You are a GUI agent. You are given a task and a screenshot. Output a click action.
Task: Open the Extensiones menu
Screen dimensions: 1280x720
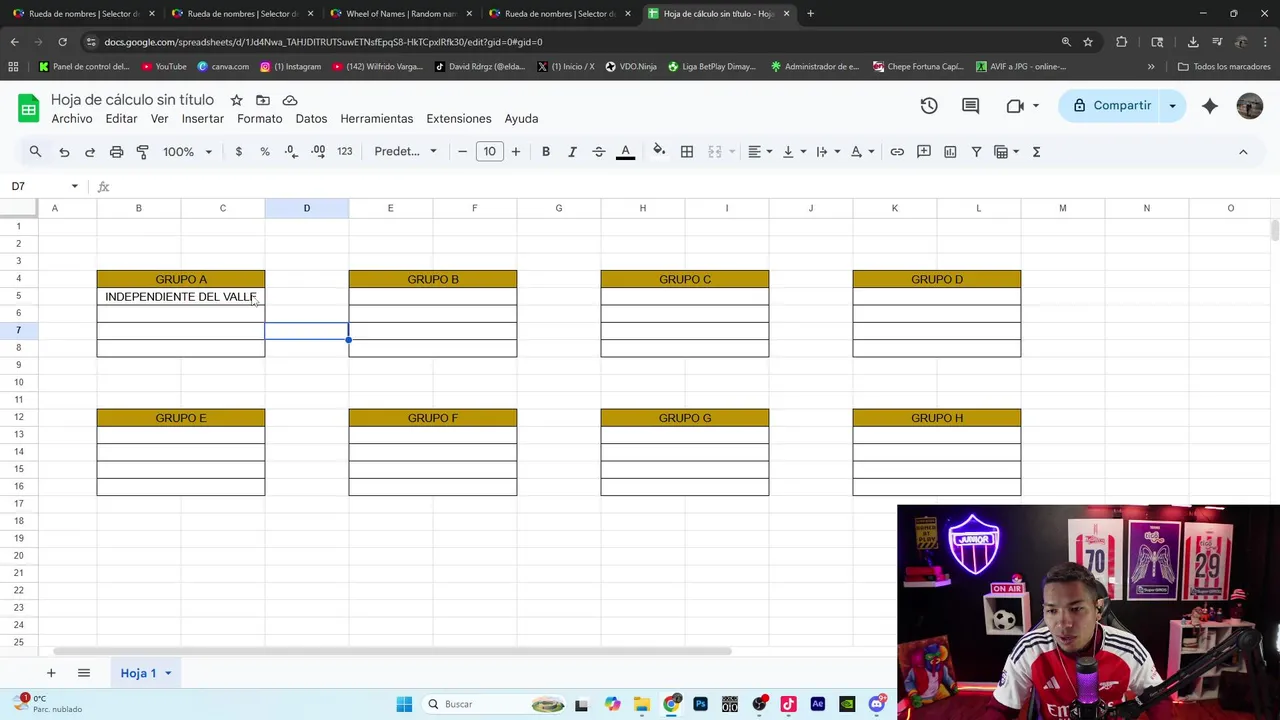(x=459, y=119)
